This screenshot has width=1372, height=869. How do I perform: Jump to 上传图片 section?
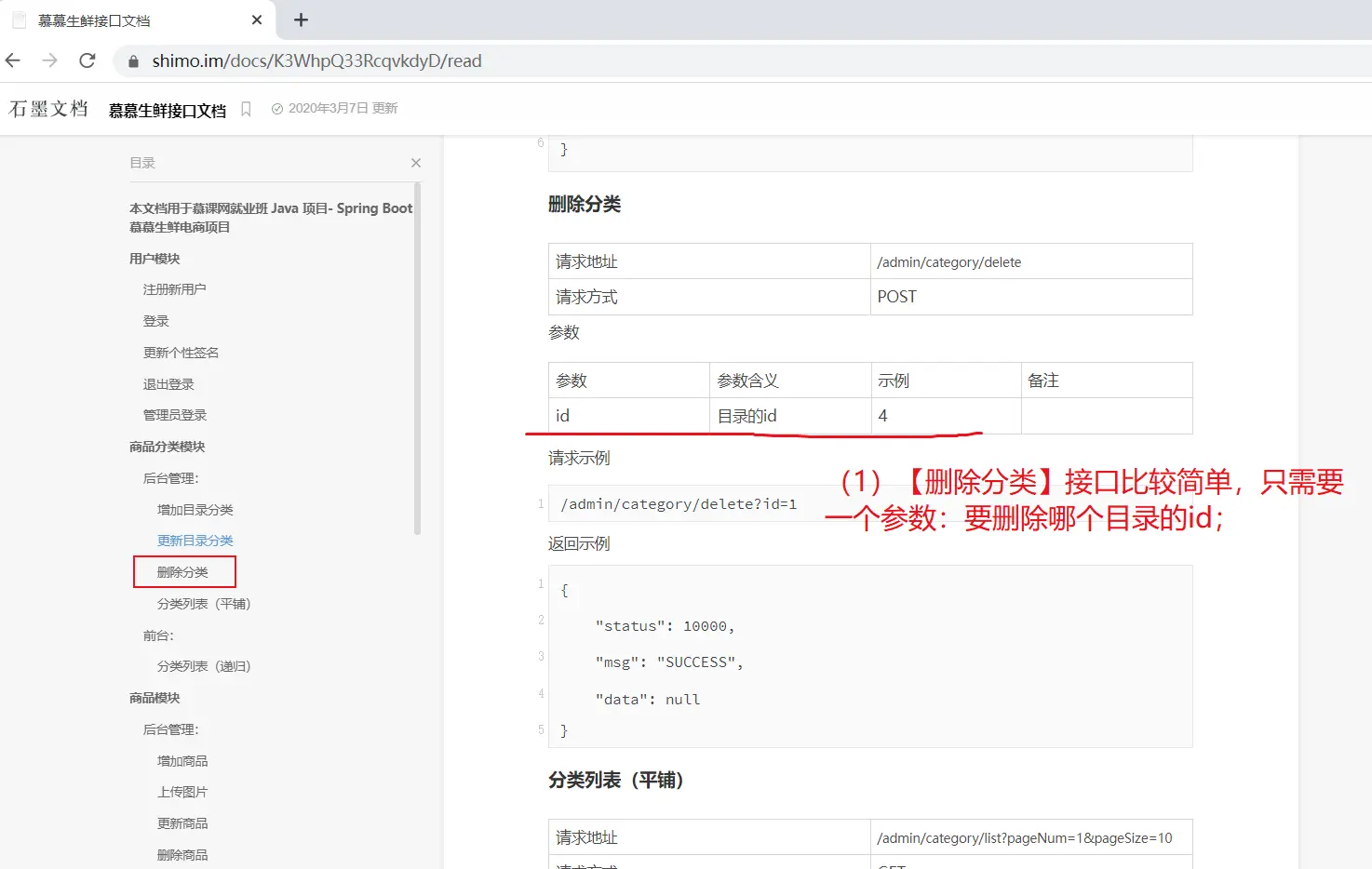pyautogui.click(x=182, y=792)
